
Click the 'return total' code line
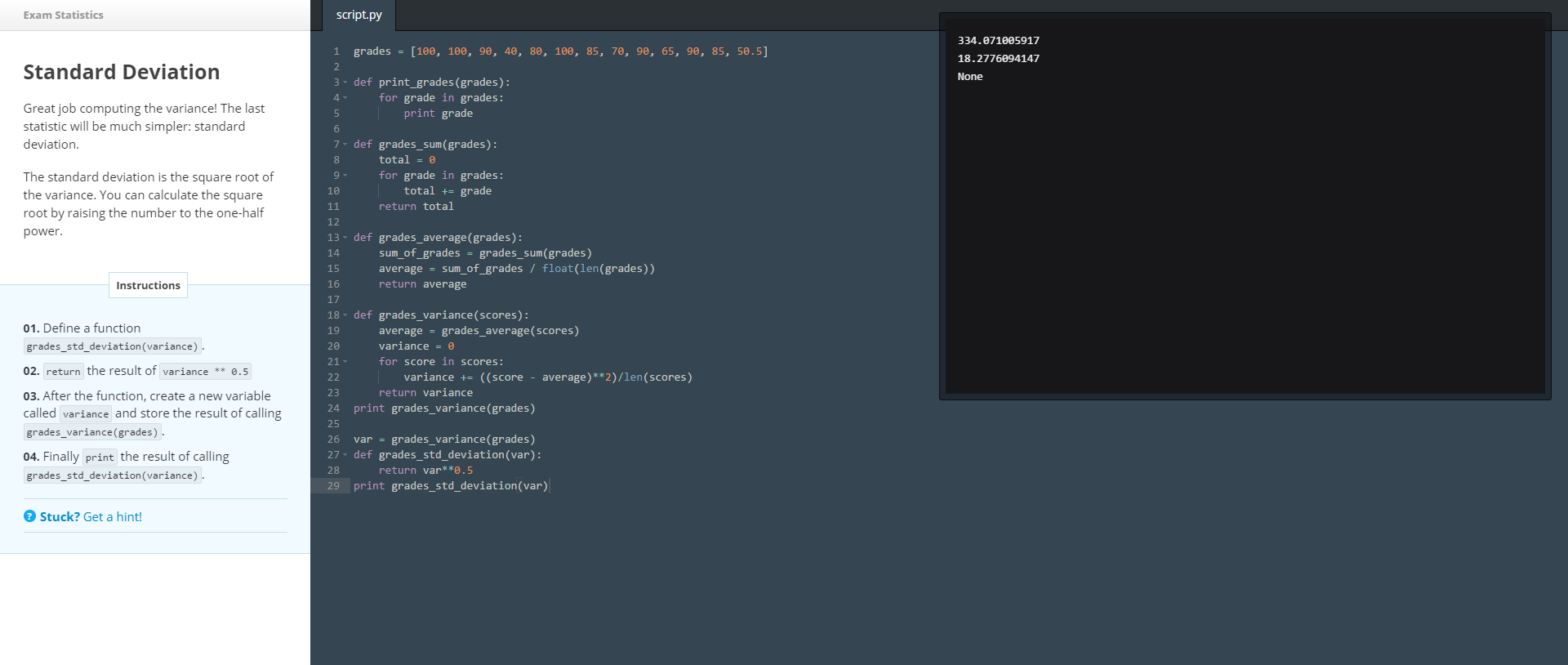pyautogui.click(x=416, y=207)
